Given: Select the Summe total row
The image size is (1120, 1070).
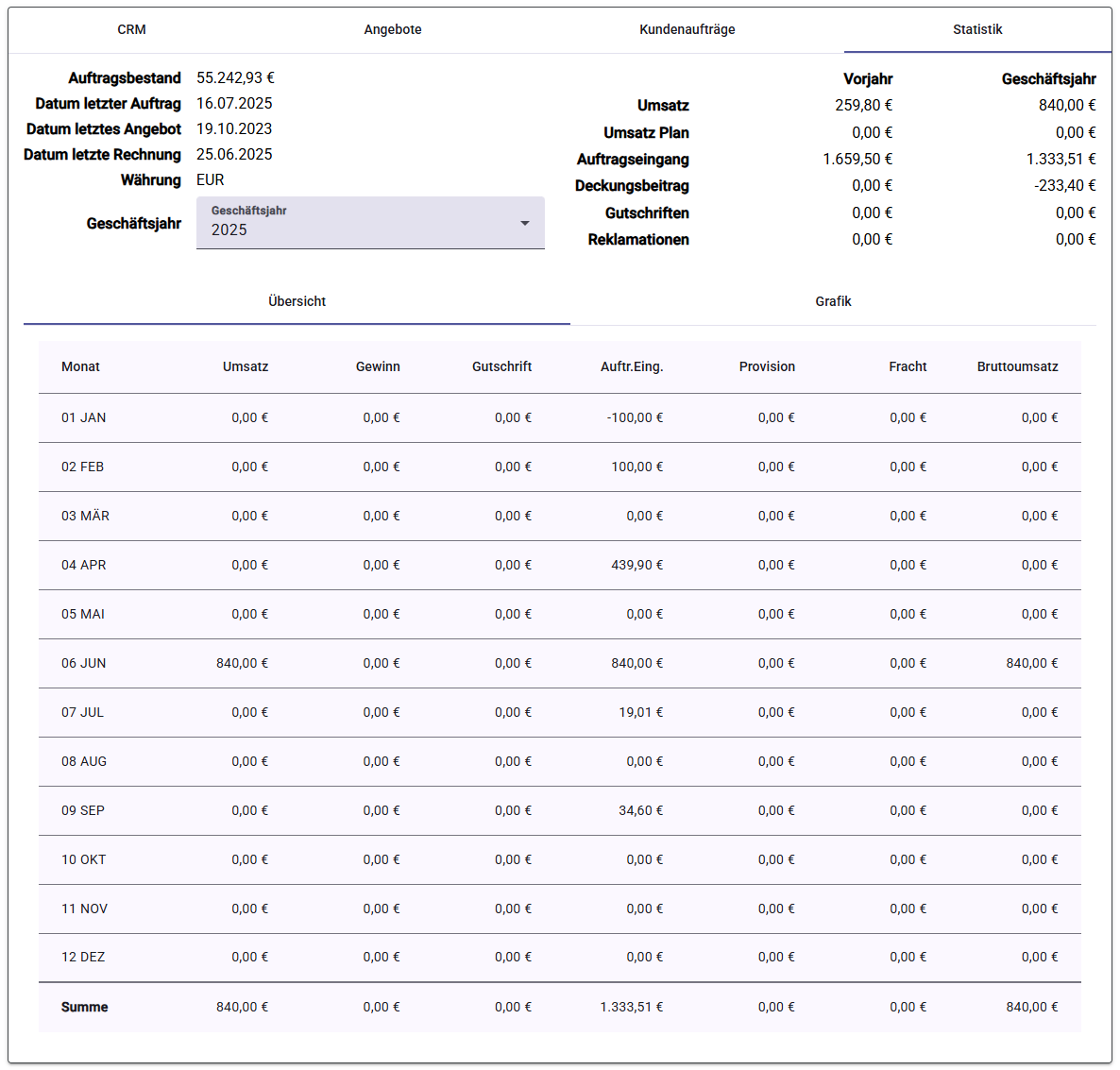Looking at the screenshot, I should [x=559, y=1007].
